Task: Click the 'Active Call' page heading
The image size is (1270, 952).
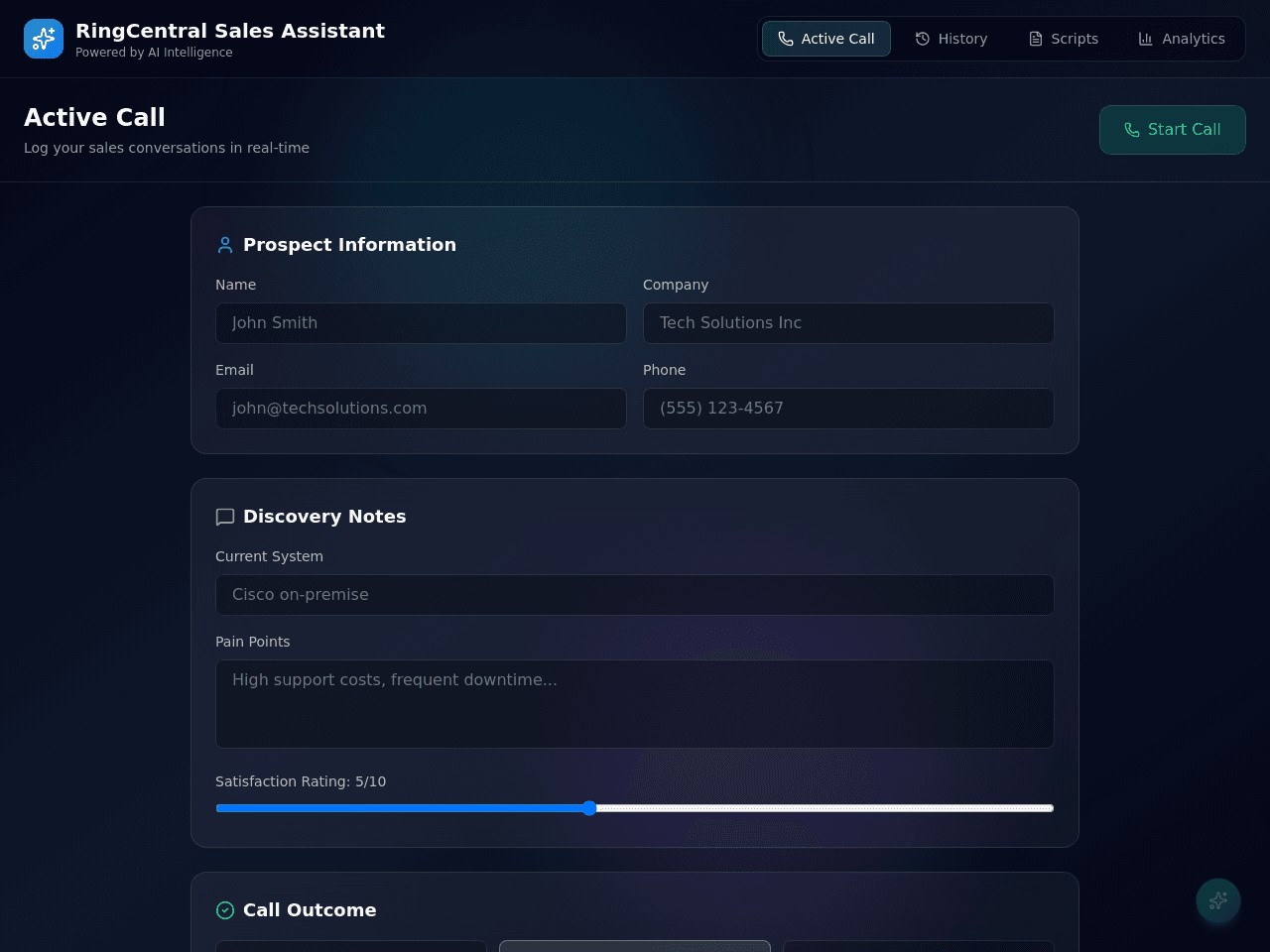Action: tap(94, 117)
